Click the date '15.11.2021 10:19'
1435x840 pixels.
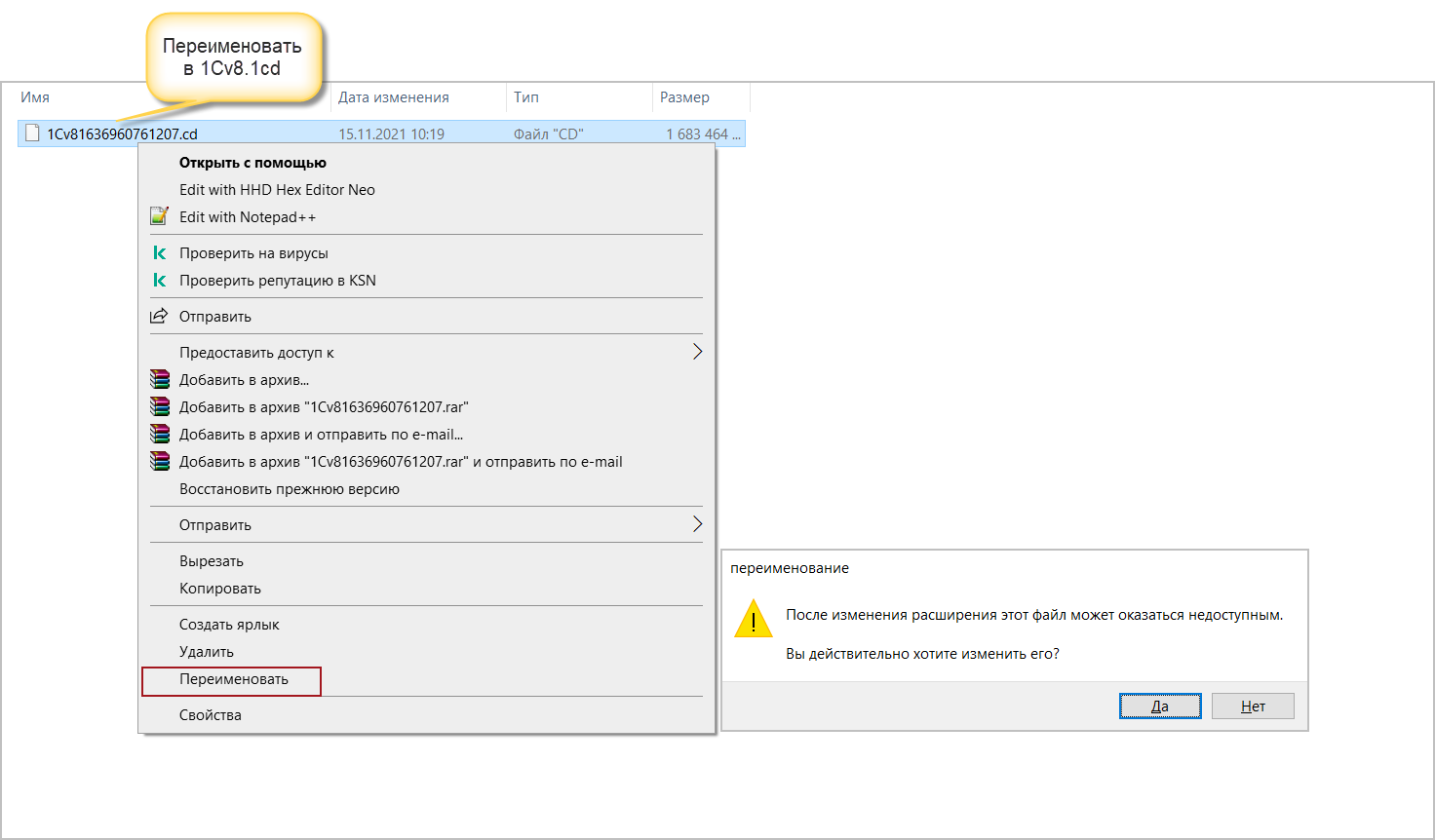coord(392,134)
